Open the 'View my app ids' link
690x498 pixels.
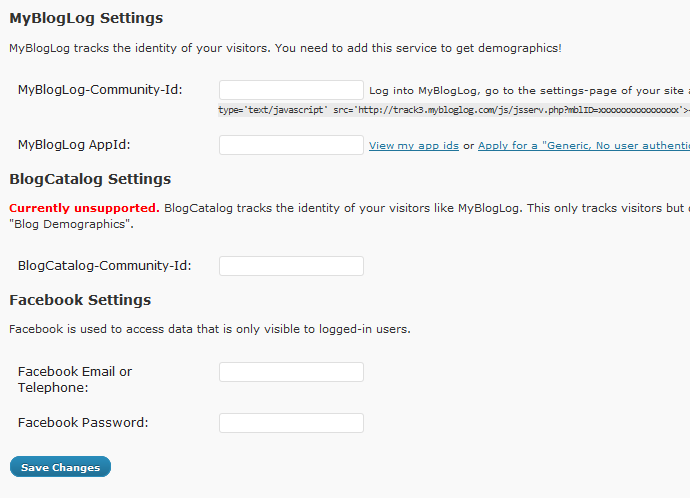click(x=414, y=146)
